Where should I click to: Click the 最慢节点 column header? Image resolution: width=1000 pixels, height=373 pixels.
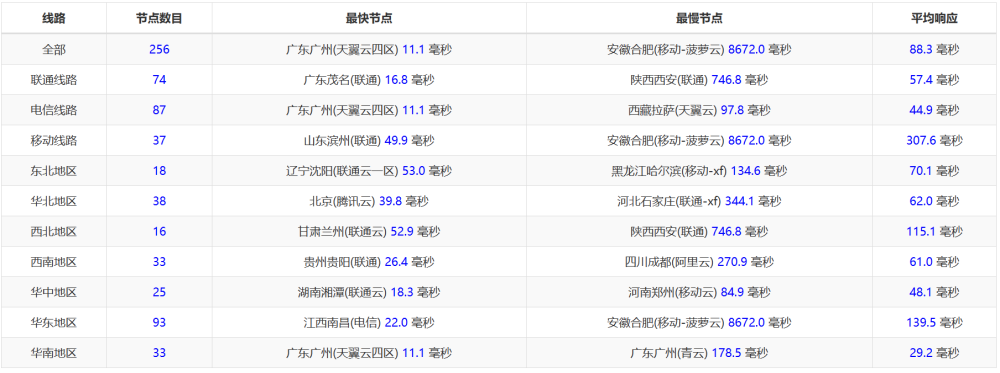pyautogui.click(x=699, y=18)
